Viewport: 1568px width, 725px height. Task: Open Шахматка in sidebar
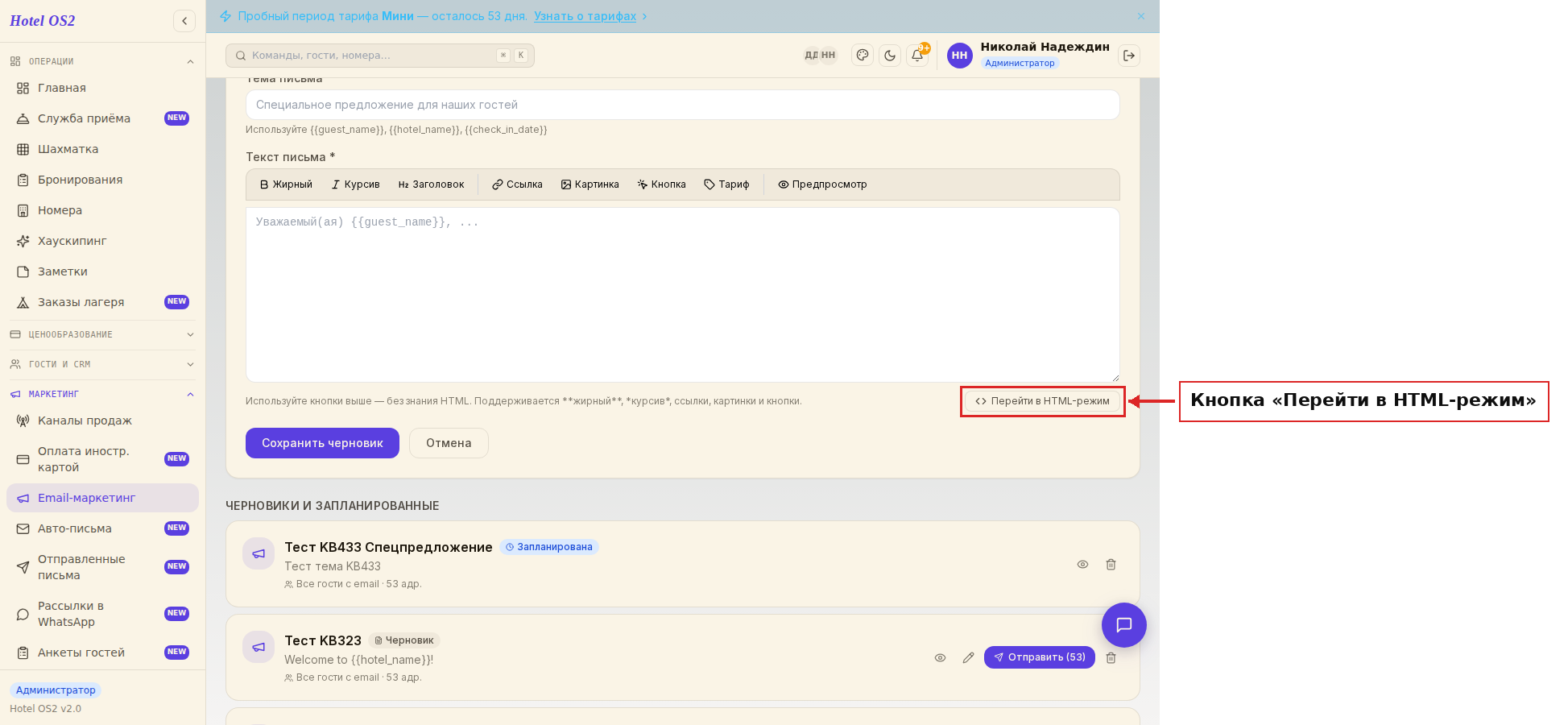(x=102, y=149)
